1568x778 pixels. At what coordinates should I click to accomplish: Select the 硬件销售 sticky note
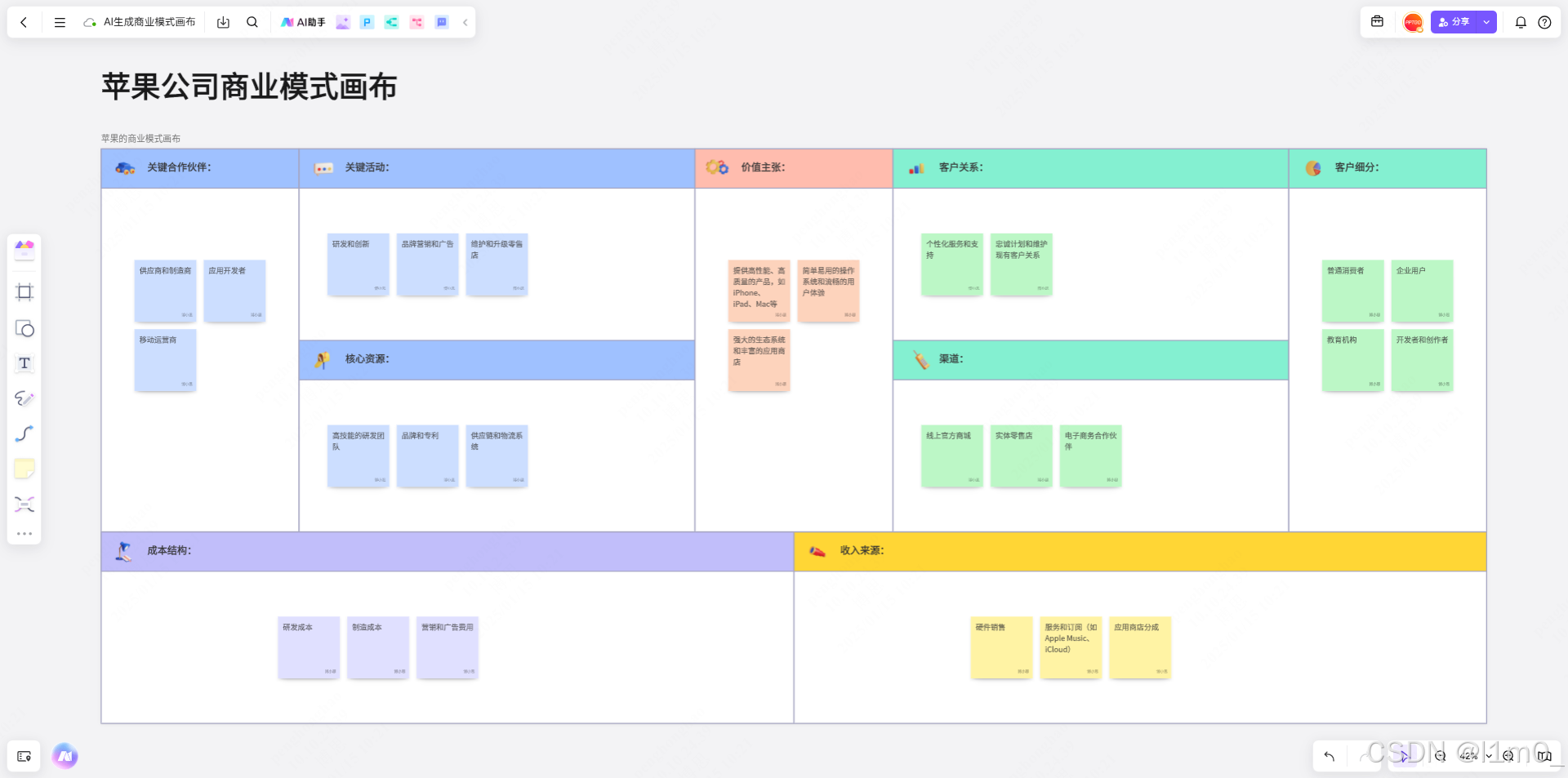click(x=1002, y=647)
